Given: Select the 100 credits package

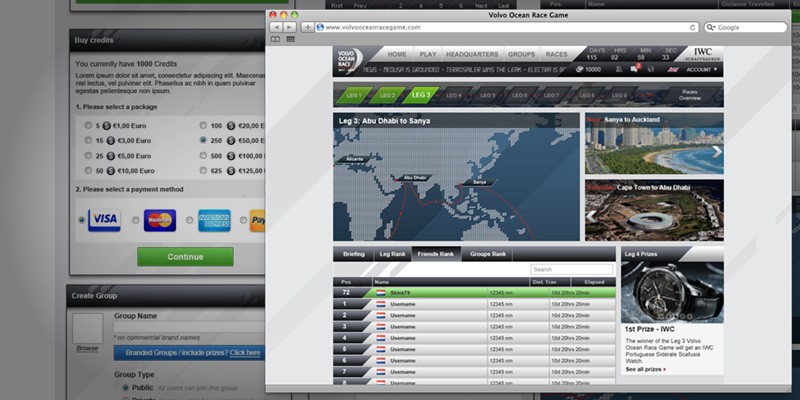Looking at the screenshot, I should coord(203,125).
